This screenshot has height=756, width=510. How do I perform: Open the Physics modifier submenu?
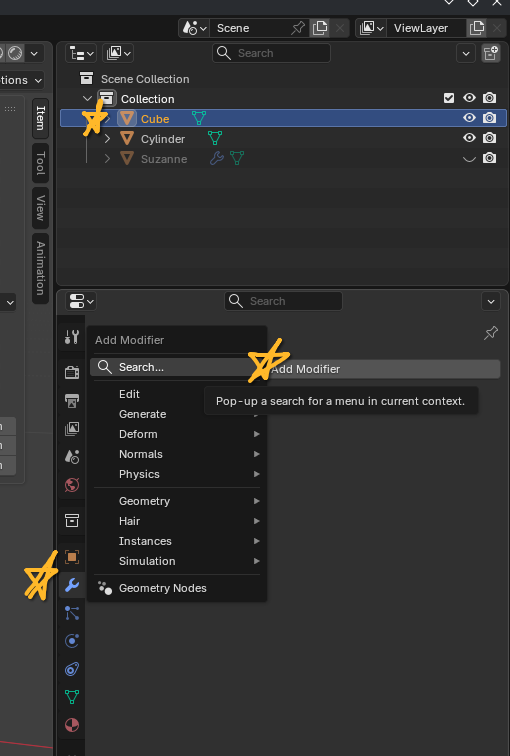click(x=177, y=474)
